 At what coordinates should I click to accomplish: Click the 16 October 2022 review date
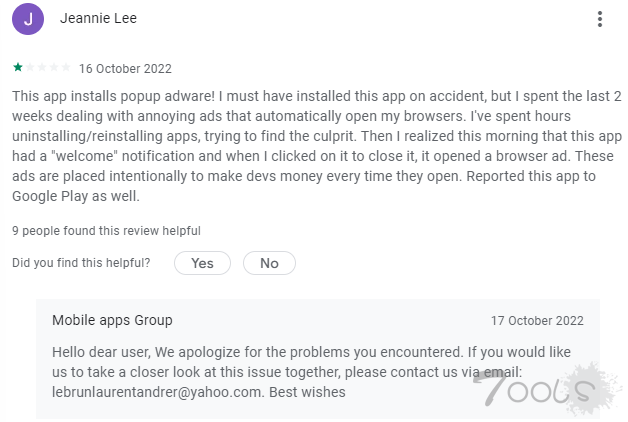click(125, 69)
